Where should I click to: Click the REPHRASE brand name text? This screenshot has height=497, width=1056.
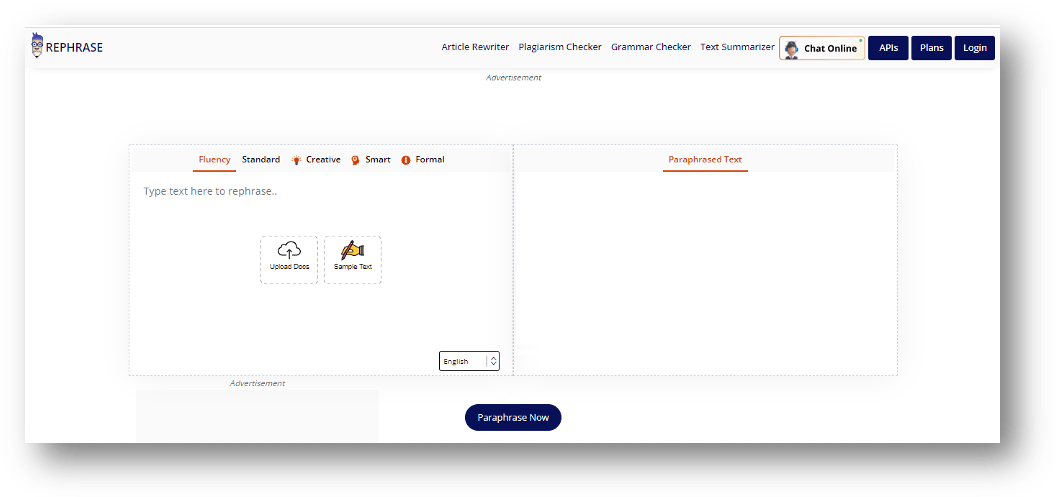click(x=74, y=48)
